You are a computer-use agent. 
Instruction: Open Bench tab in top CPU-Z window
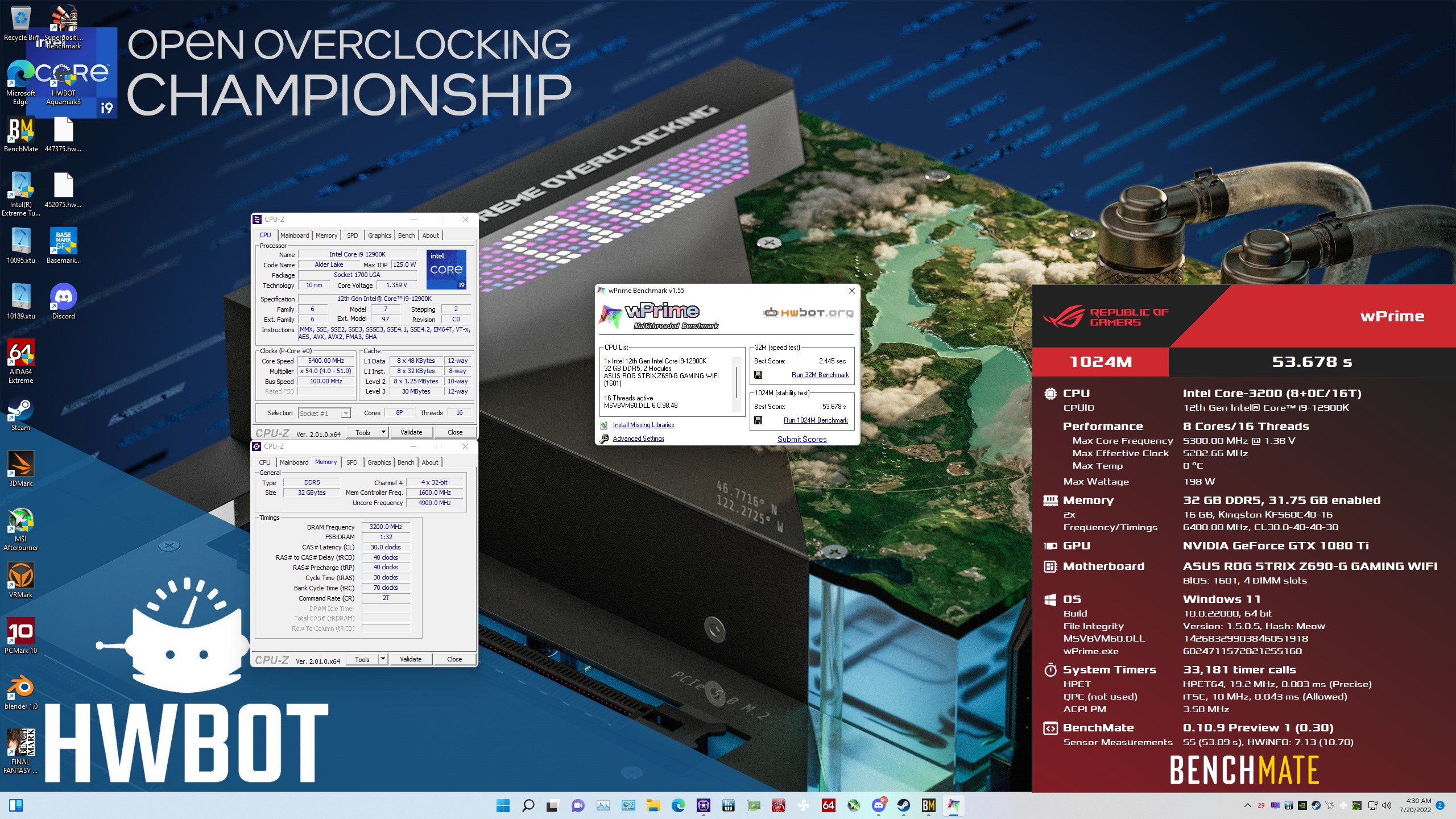[x=407, y=235]
